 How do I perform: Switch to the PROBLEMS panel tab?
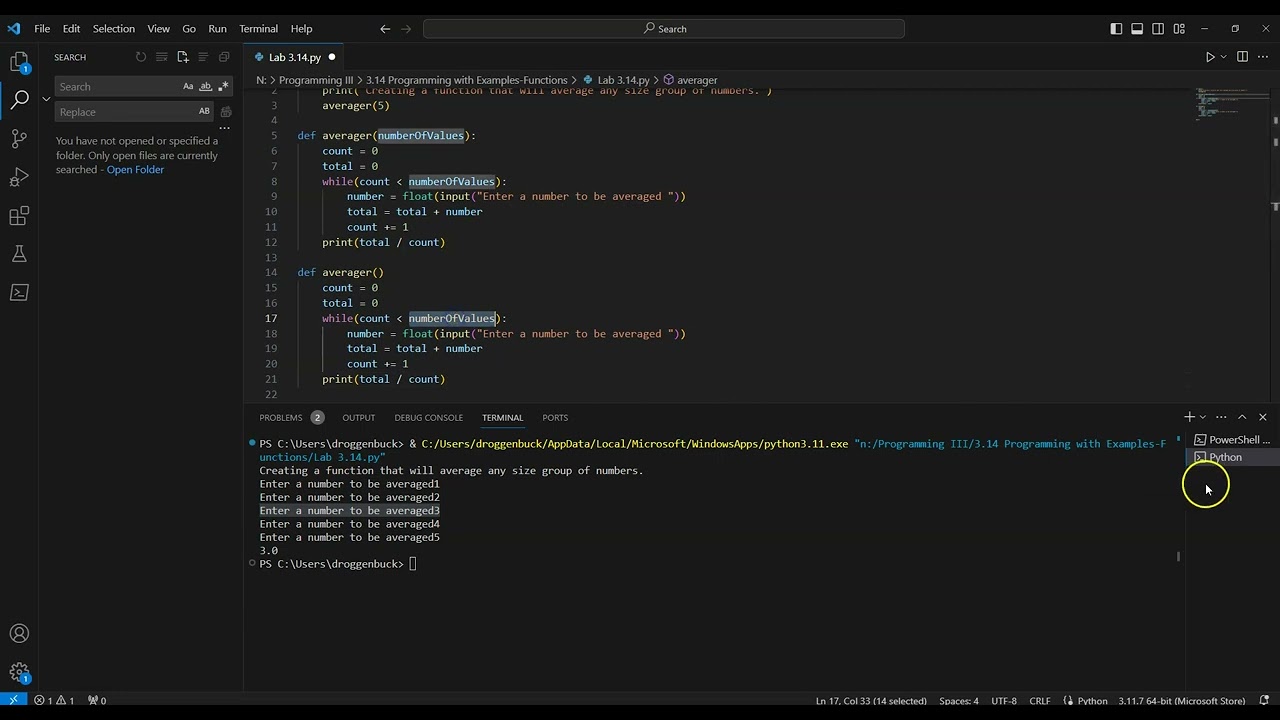click(x=281, y=418)
